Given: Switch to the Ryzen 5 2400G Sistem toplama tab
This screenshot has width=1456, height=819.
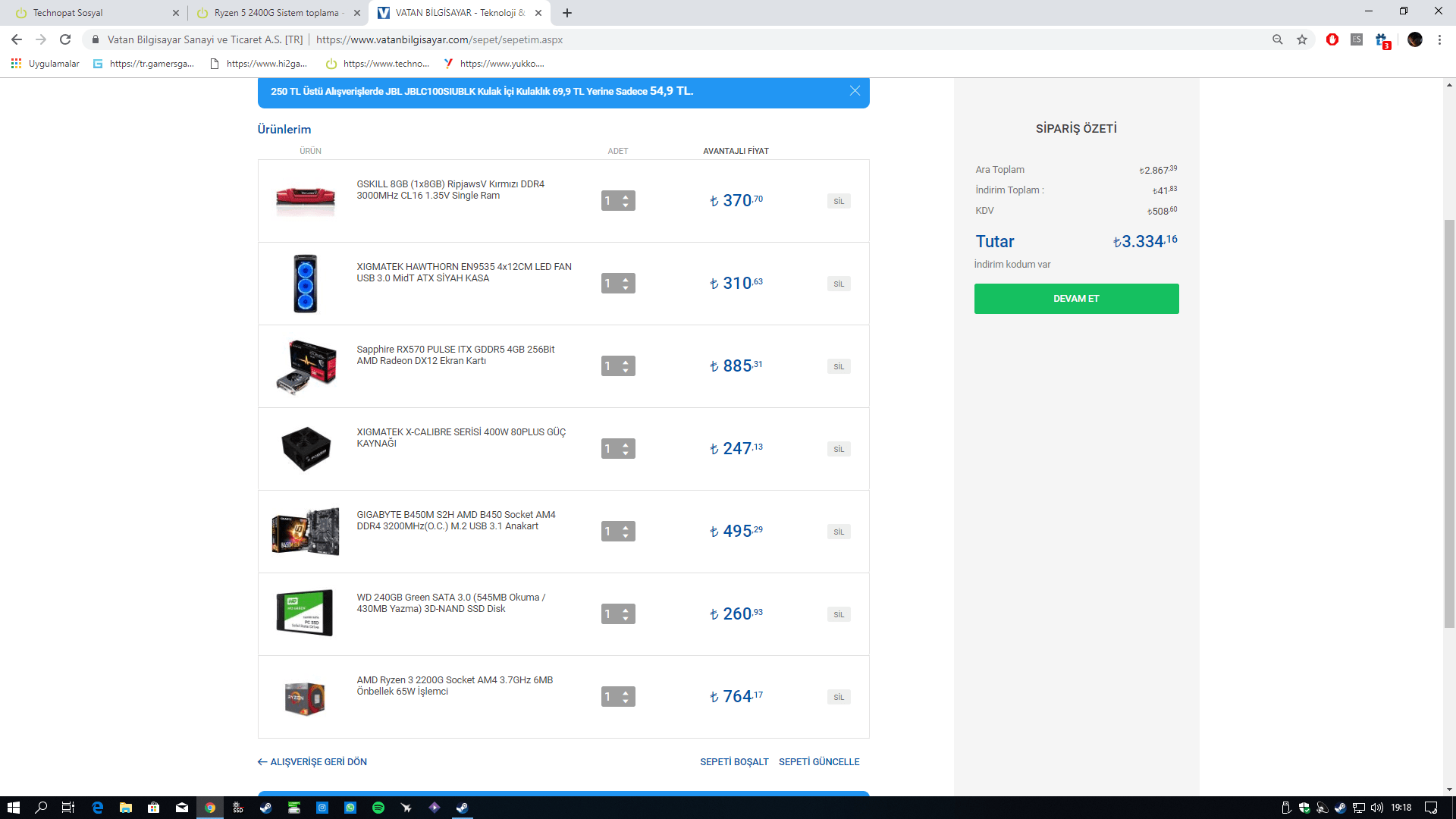Looking at the screenshot, I should tap(277, 13).
